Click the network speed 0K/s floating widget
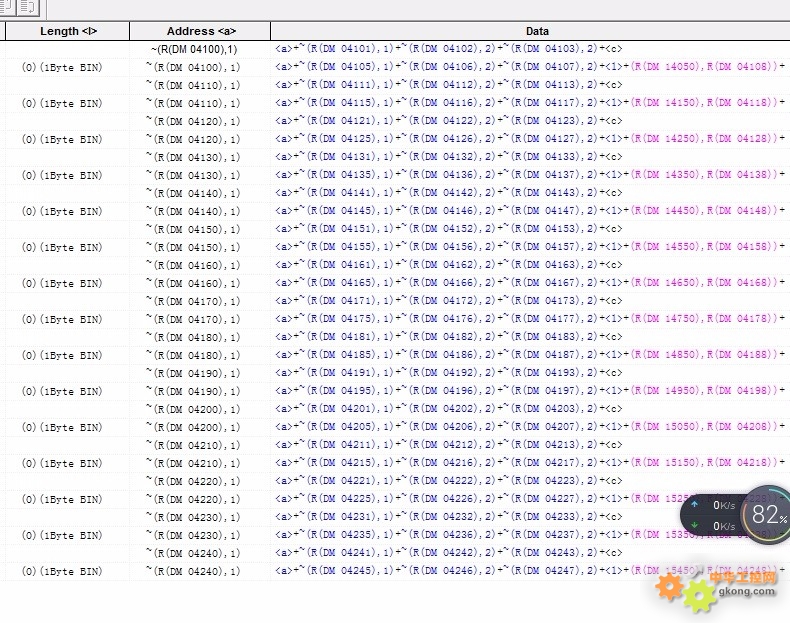Viewport: 790px width, 623px height. coord(713,515)
